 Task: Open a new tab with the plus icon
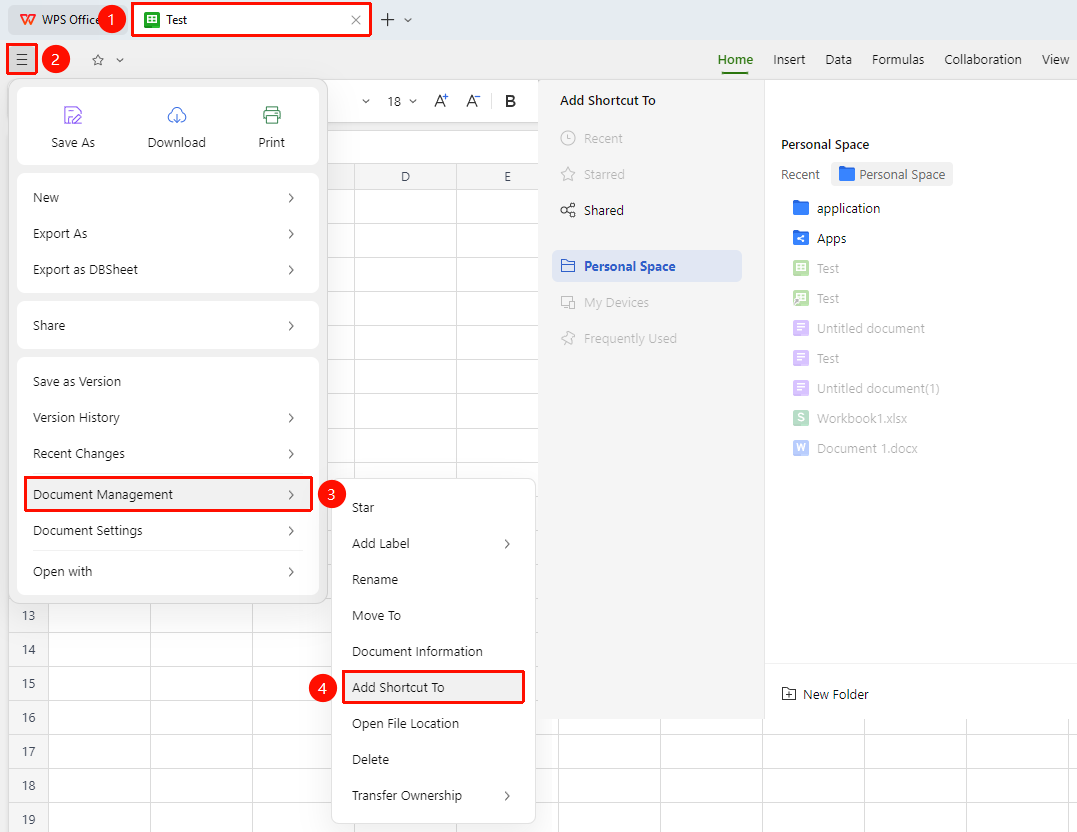(387, 20)
